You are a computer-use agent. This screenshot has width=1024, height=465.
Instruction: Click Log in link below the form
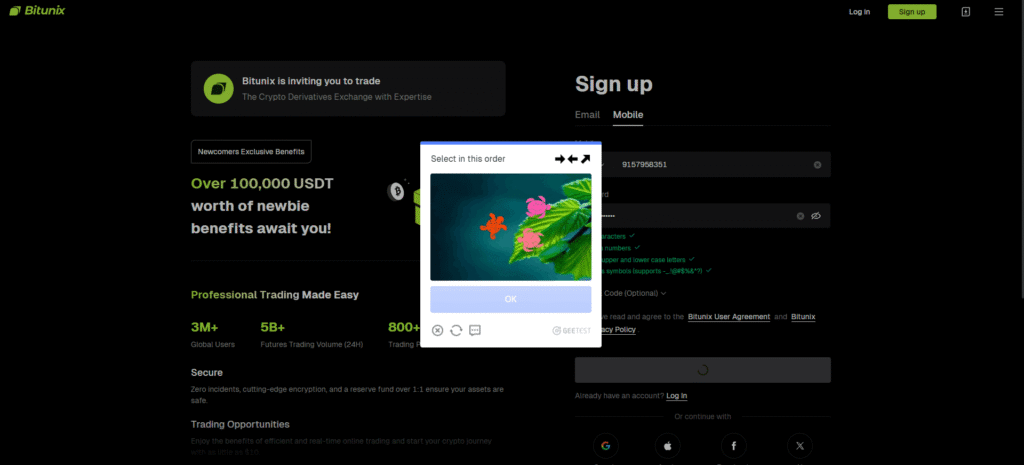(x=677, y=396)
